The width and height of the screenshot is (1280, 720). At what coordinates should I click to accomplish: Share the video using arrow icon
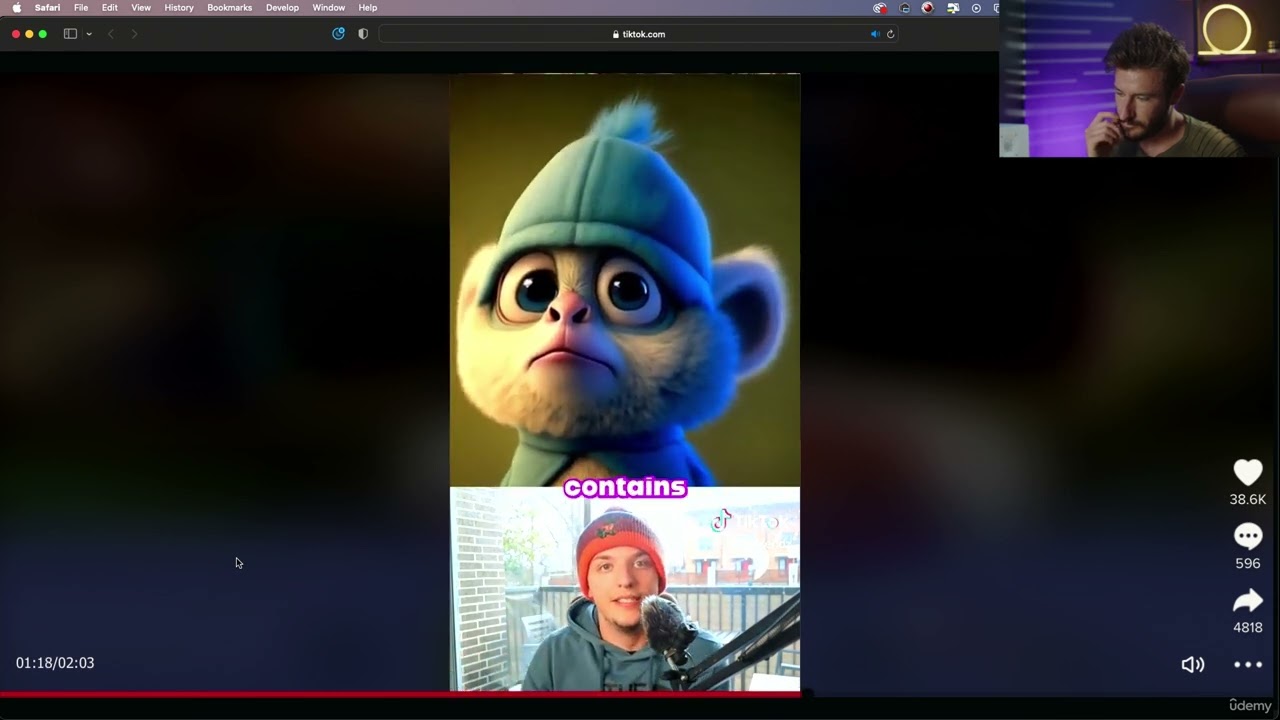coord(1247,600)
